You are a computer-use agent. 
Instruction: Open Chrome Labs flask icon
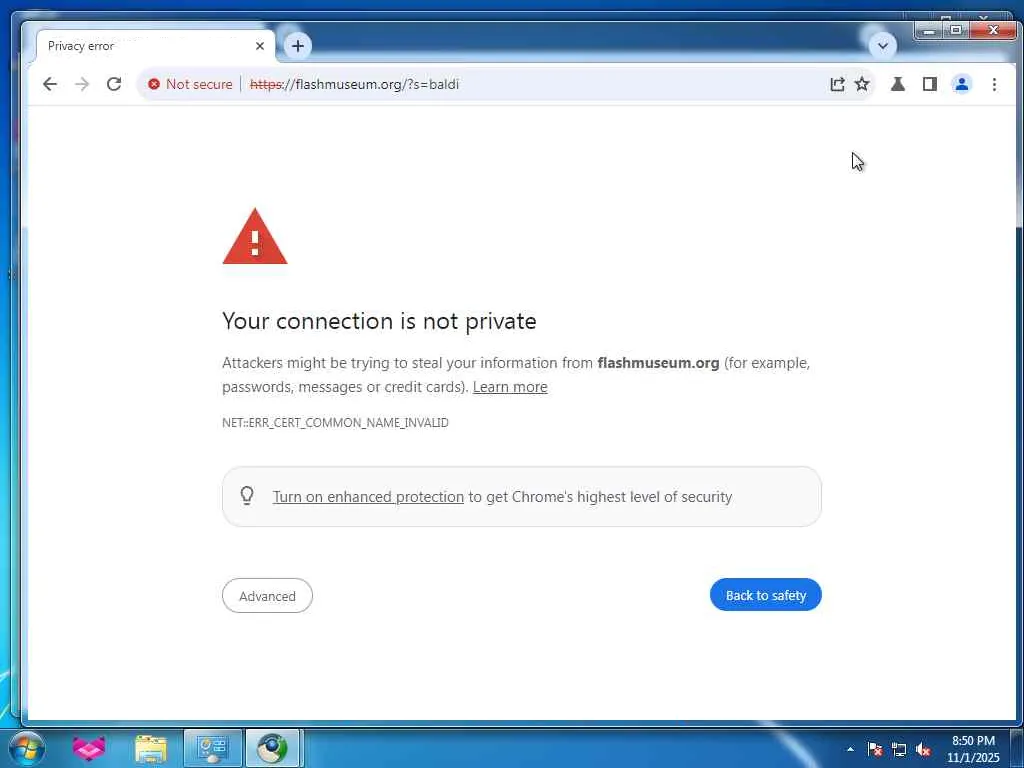coord(898,84)
